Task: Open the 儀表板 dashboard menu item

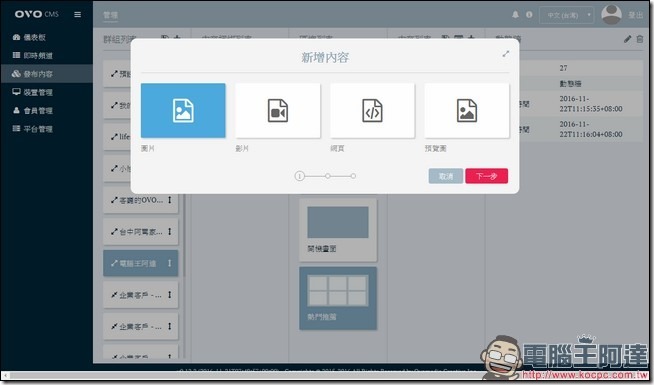Action: tap(47, 37)
